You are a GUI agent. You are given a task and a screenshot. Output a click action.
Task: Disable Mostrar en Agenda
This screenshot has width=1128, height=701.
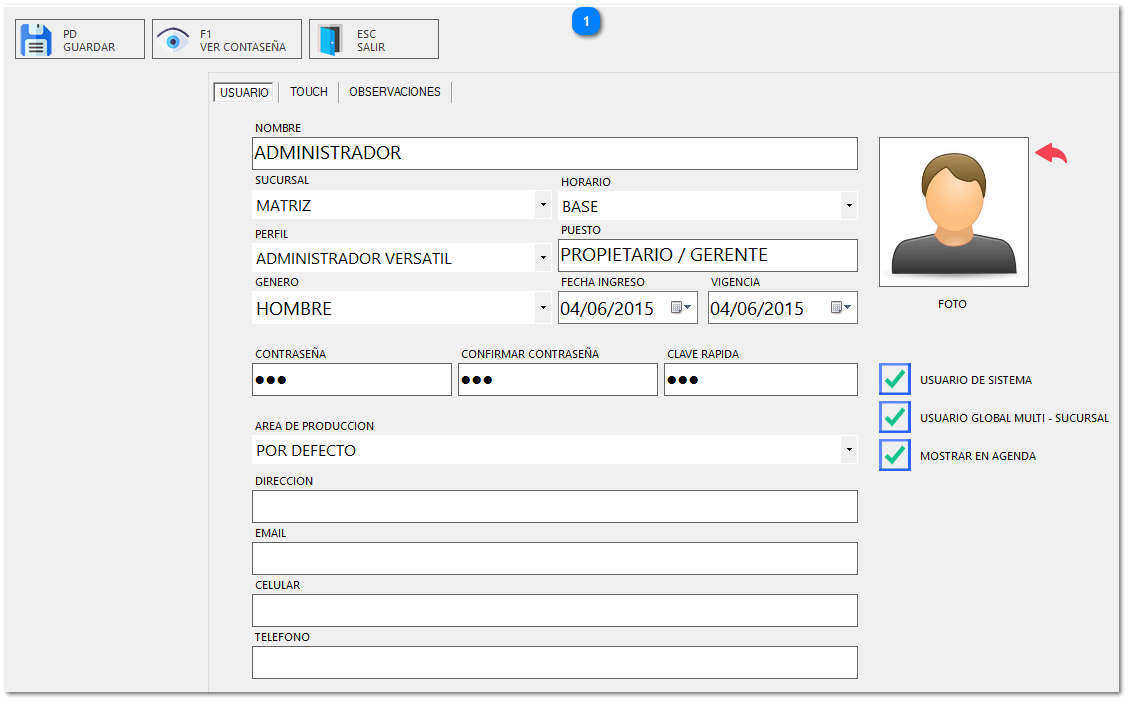894,455
